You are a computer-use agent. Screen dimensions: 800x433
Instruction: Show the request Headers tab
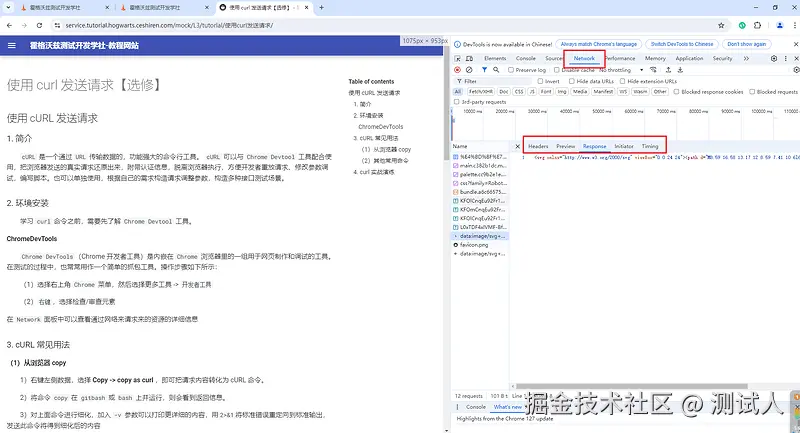tap(538, 146)
